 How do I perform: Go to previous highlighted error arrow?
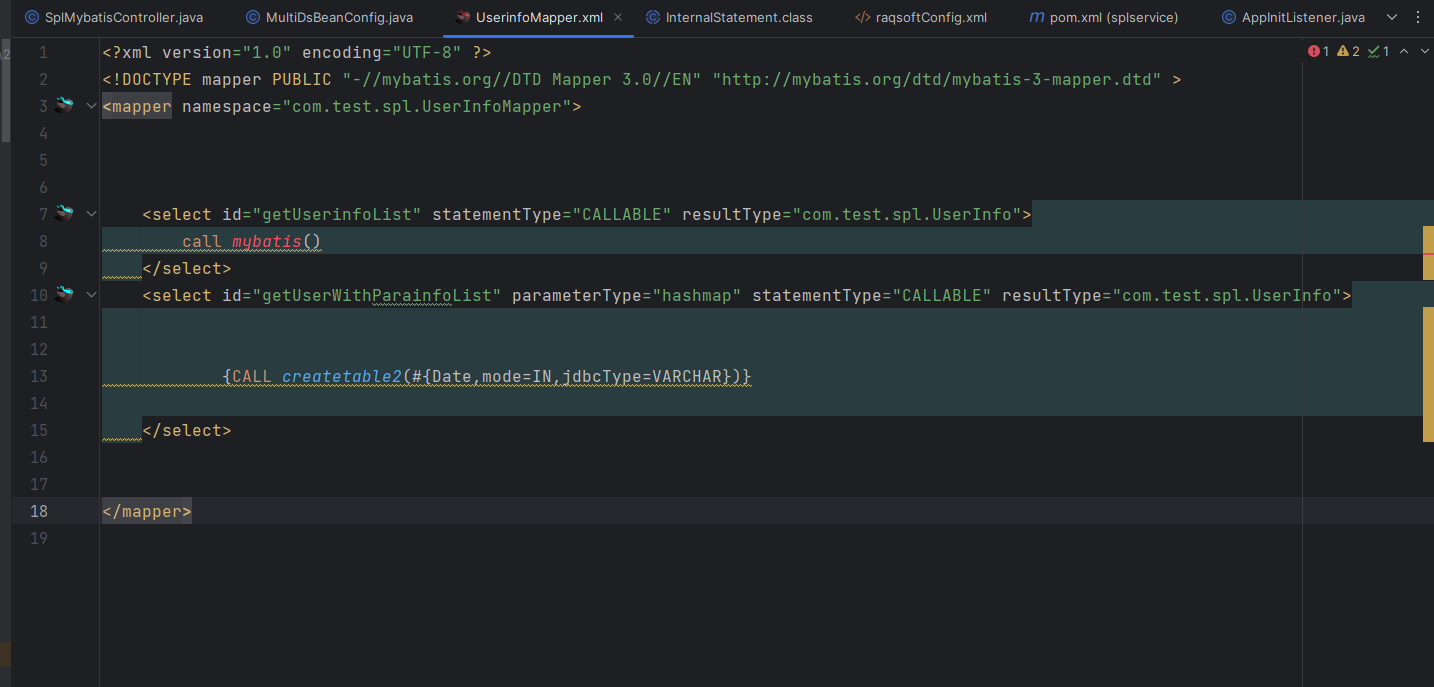tap(1404, 51)
